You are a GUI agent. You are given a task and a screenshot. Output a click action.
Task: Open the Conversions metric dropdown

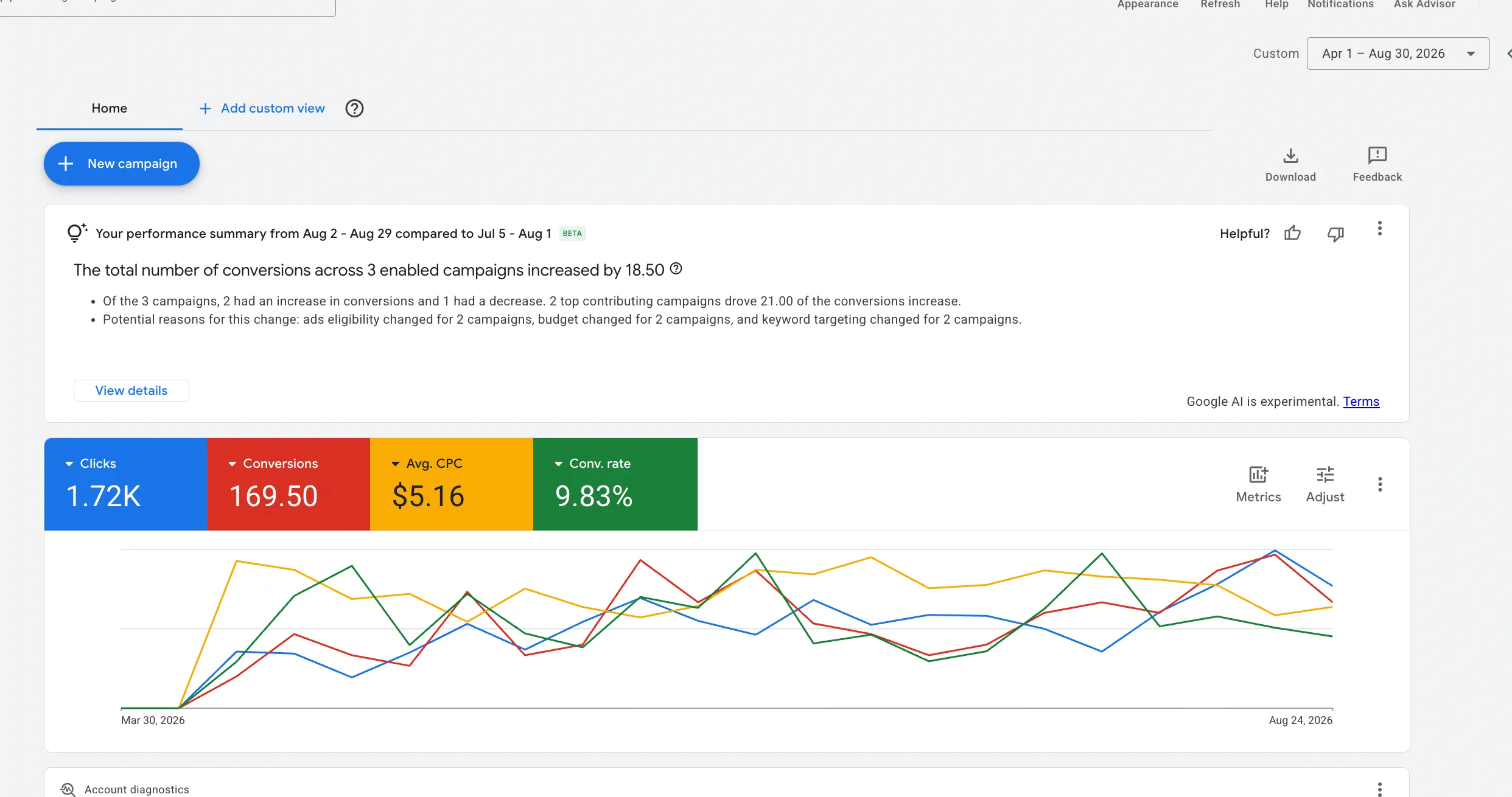point(232,464)
